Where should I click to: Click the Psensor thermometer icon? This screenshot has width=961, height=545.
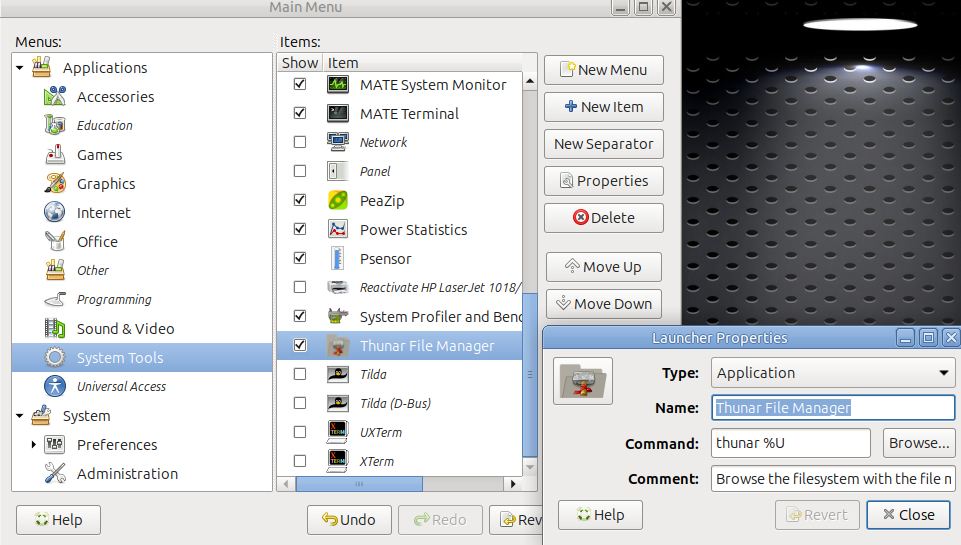tap(338, 259)
